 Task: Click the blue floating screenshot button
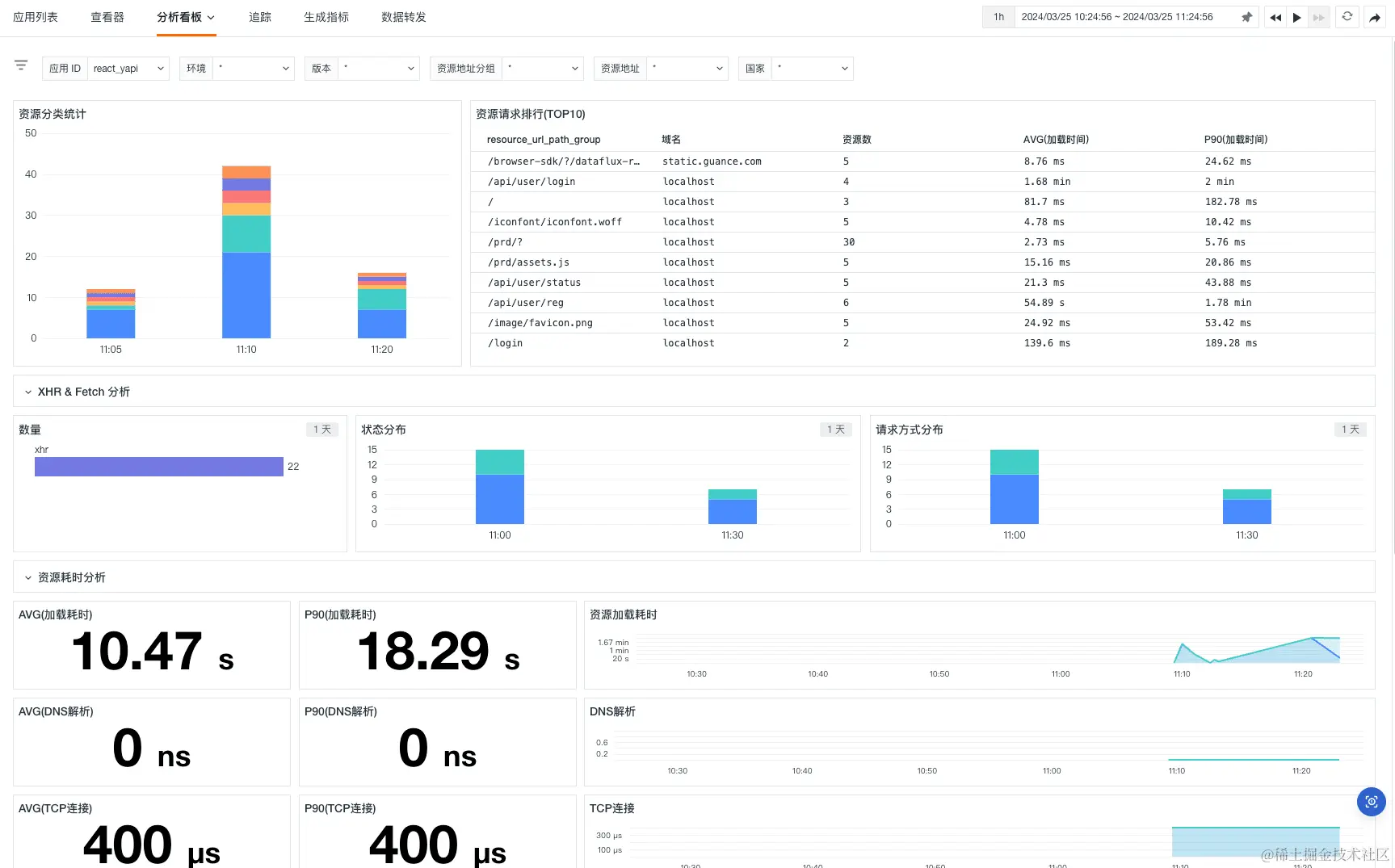(1372, 802)
